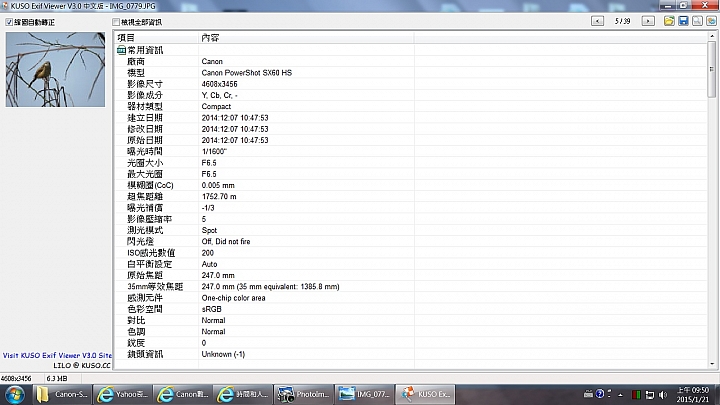Select the Canon PowerShot SX60 HS value
Screen dimensions: 720x405
(247, 73)
